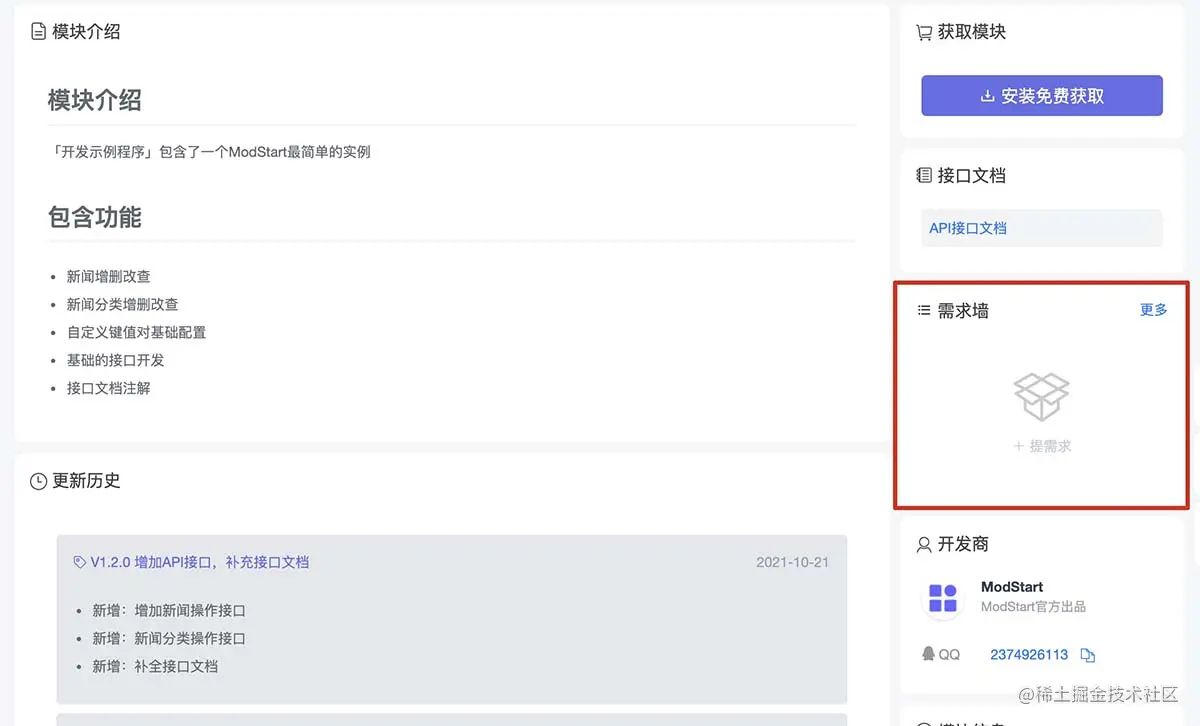Open the API接口文档 link
The width and height of the screenshot is (1200, 726).
point(968,228)
